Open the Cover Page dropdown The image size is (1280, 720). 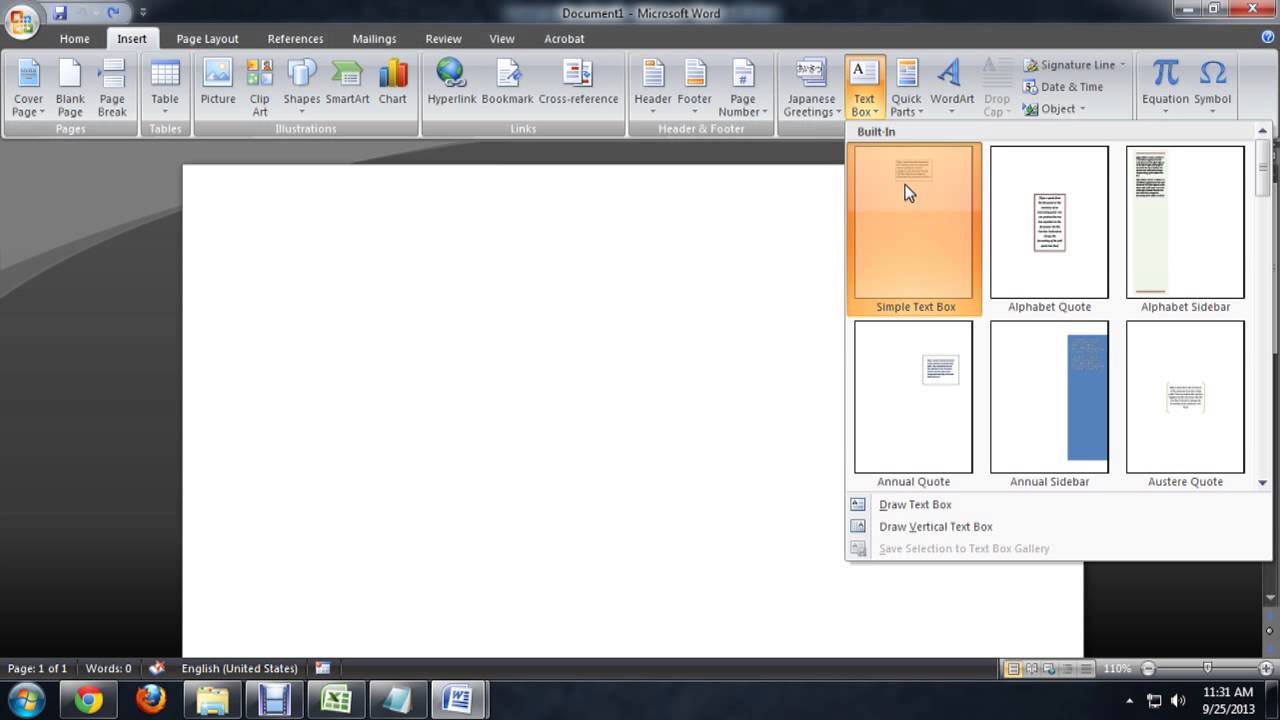pyautogui.click(x=28, y=88)
